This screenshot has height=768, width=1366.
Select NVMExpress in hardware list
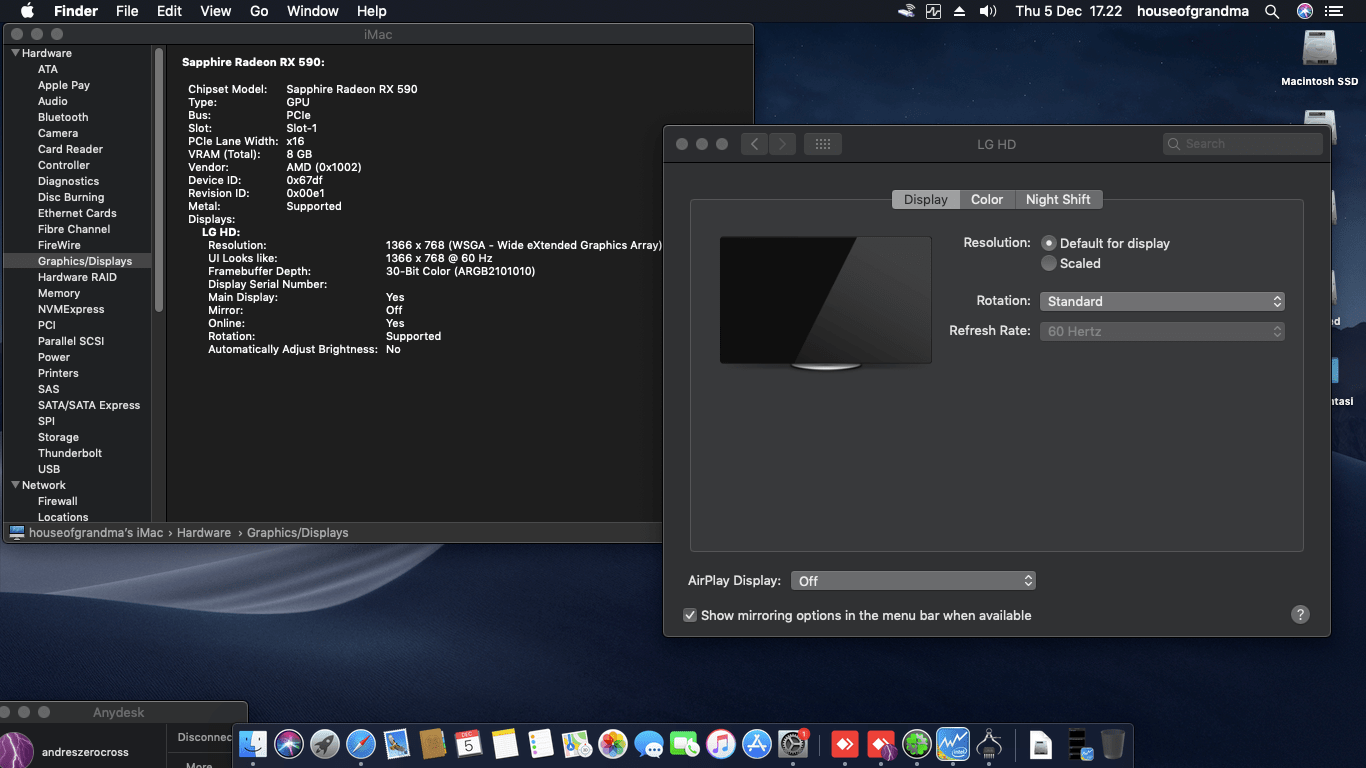tap(71, 309)
